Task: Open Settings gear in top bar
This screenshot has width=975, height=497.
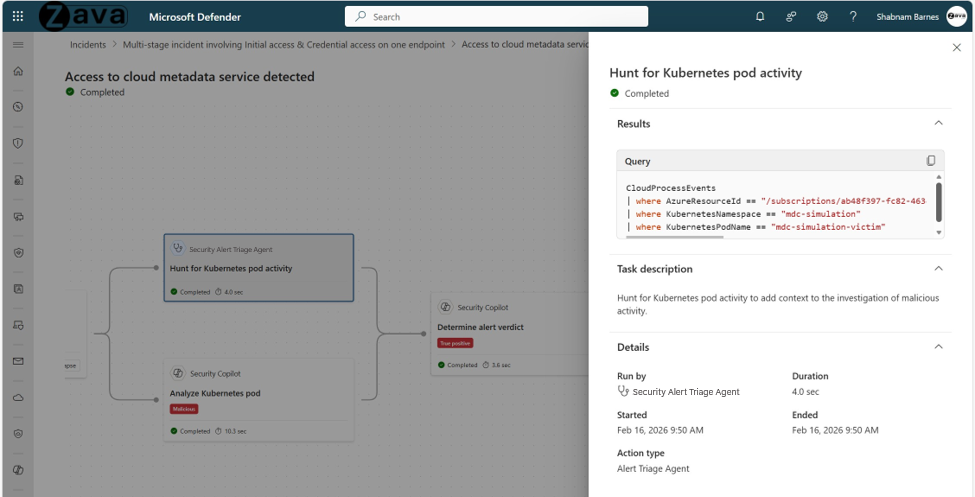Action: click(x=822, y=16)
